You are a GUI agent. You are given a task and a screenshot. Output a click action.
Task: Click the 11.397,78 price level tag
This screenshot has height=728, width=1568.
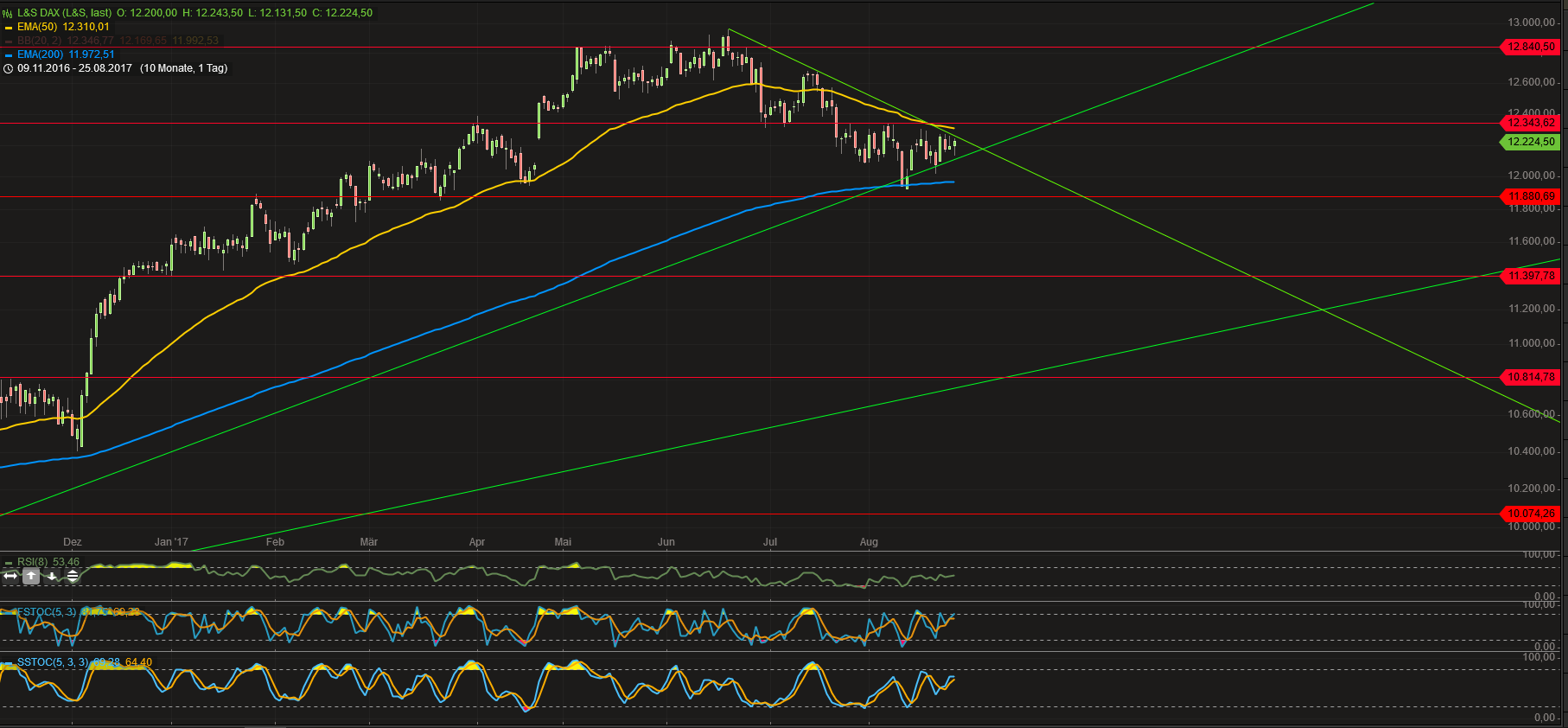[1530, 276]
